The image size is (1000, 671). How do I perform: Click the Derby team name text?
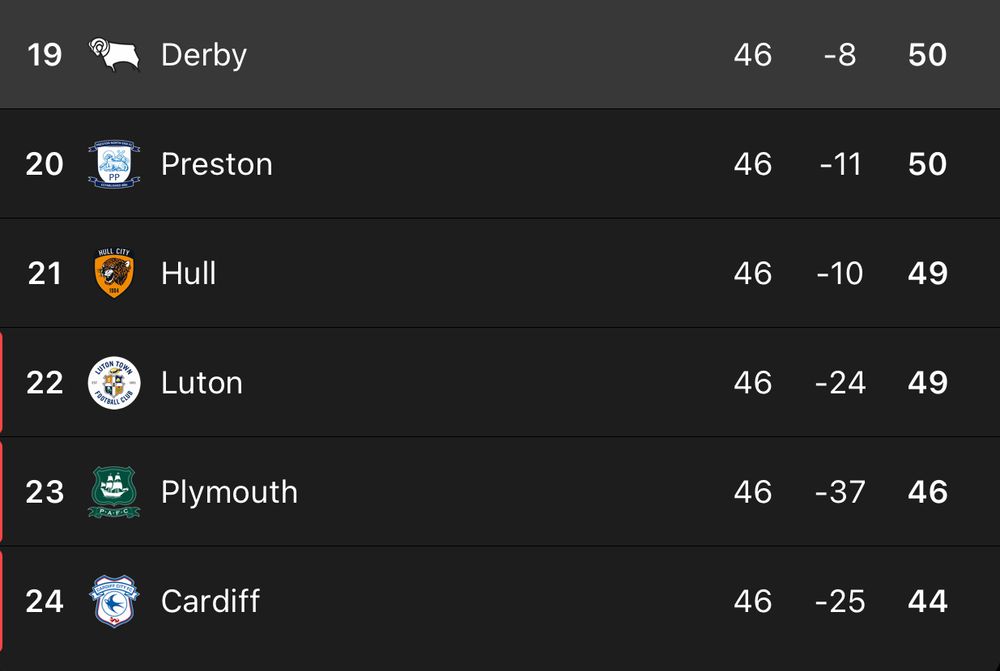[x=203, y=54]
